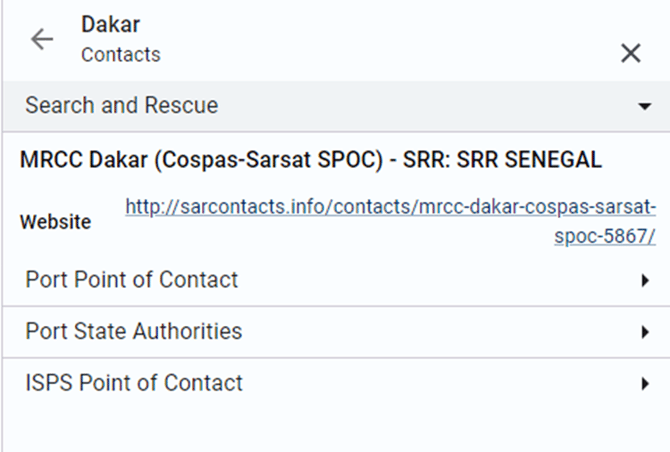This screenshot has height=452, width=670.
Task: Open the sarcontacts.info website link
Action: (390, 208)
